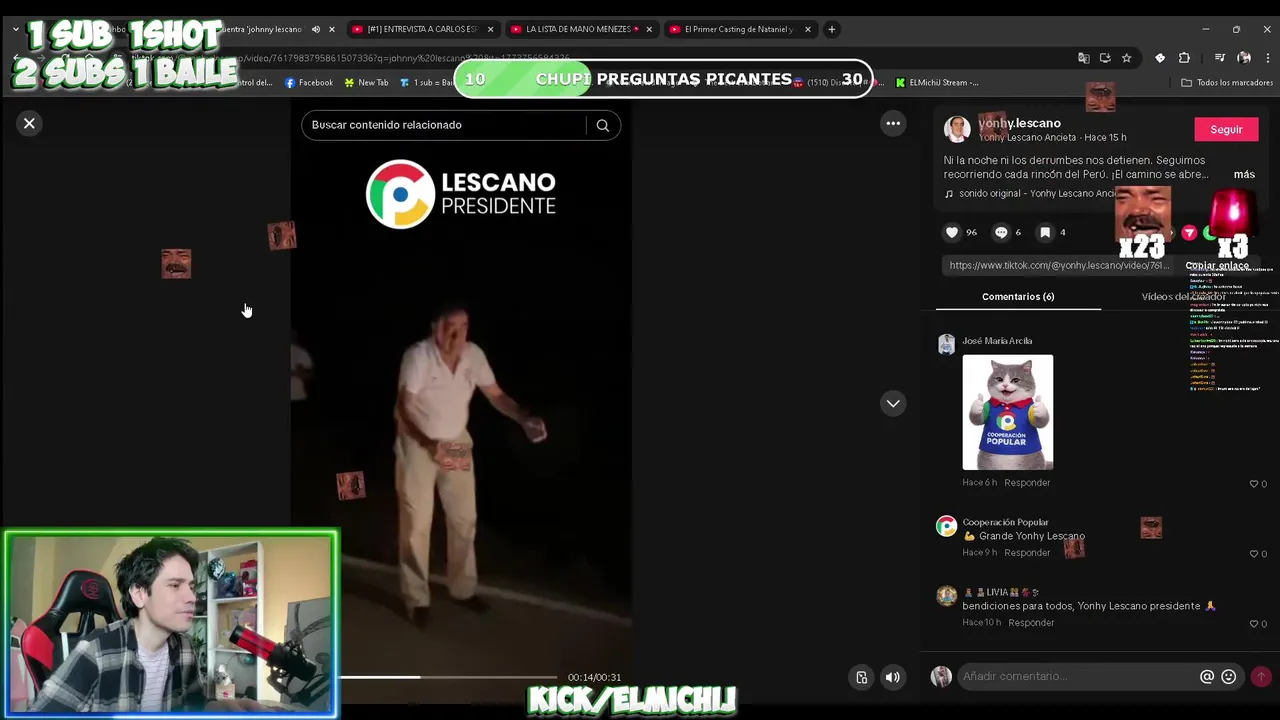This screenshot has height=720, width=1280.
Task: Like Cooperación Popular's comment
Action: click(1254, 553)
